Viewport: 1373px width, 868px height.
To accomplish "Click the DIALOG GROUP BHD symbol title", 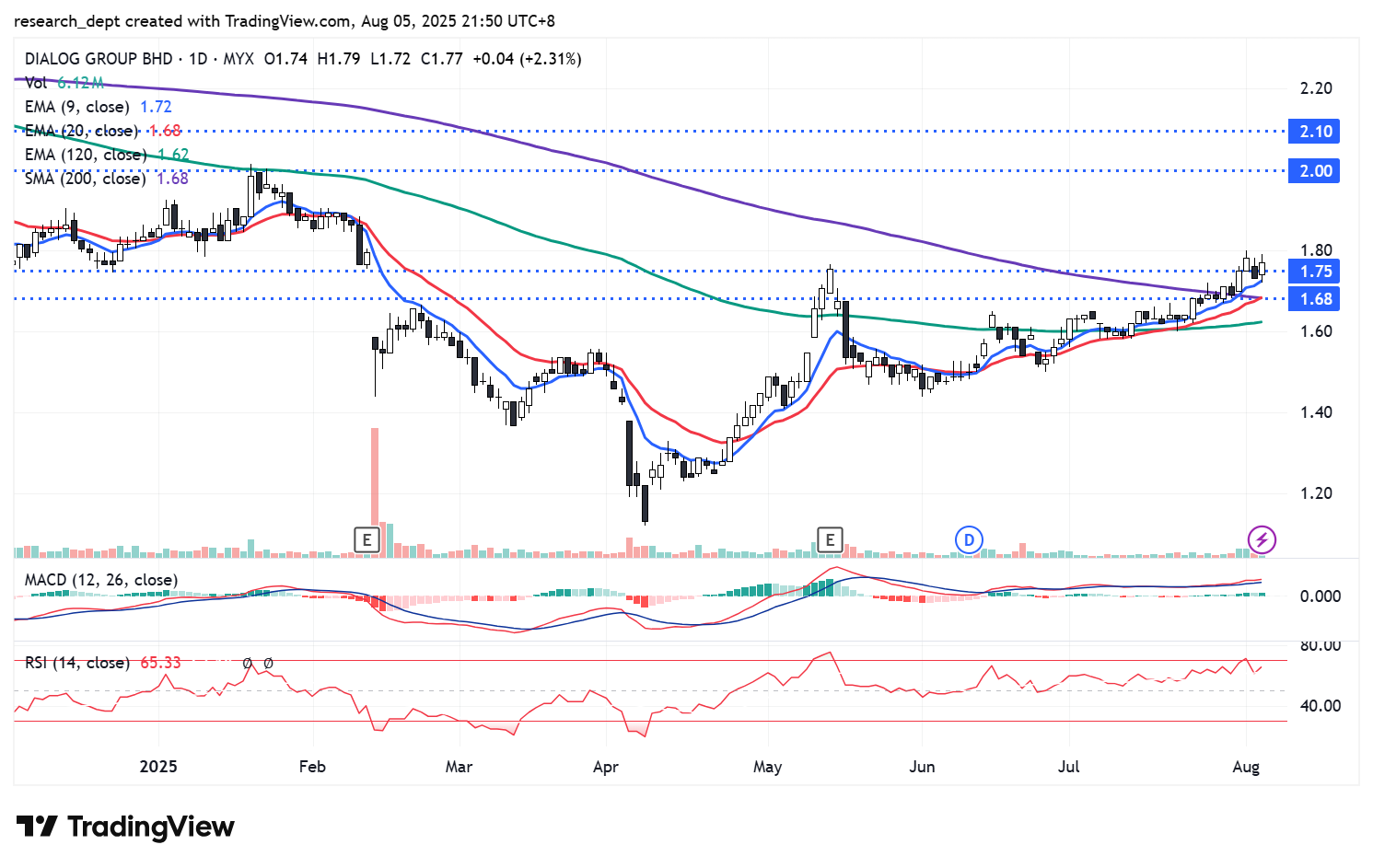I will [x=99, y=59].
